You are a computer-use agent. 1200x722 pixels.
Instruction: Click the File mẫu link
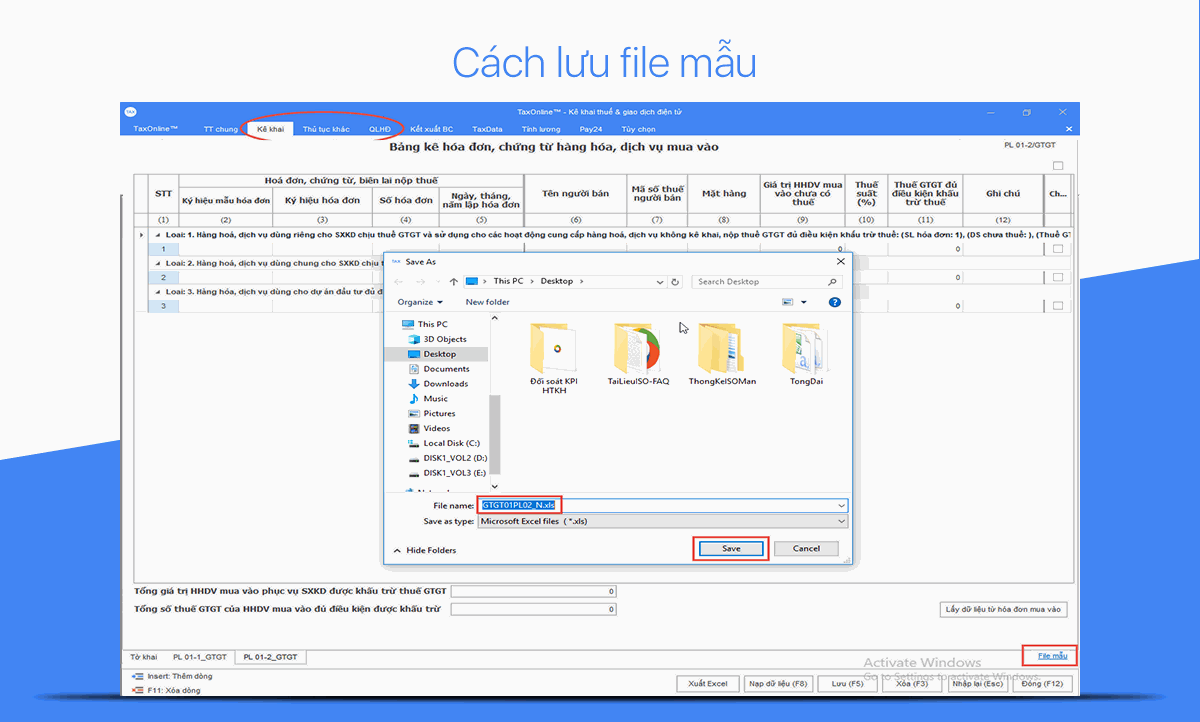[x=1052, y=656]
